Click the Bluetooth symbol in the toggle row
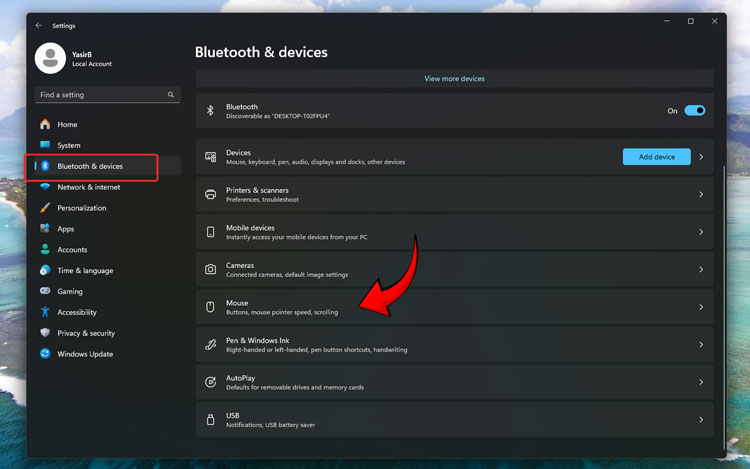Screen dimensions: 750x469 pos(210,110)
